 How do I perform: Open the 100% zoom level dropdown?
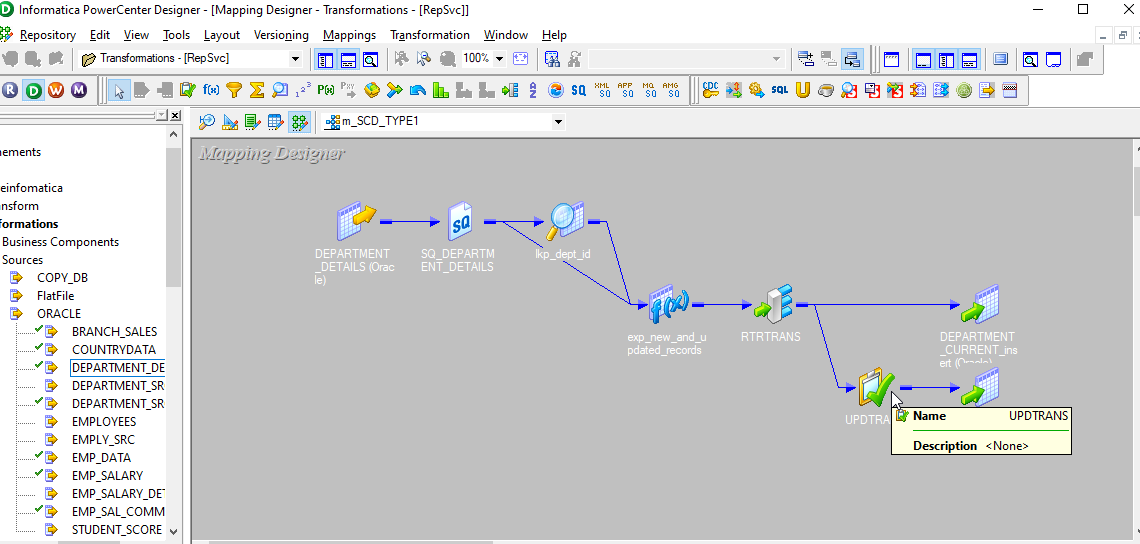pyautogui.click(x=499, y=59)
